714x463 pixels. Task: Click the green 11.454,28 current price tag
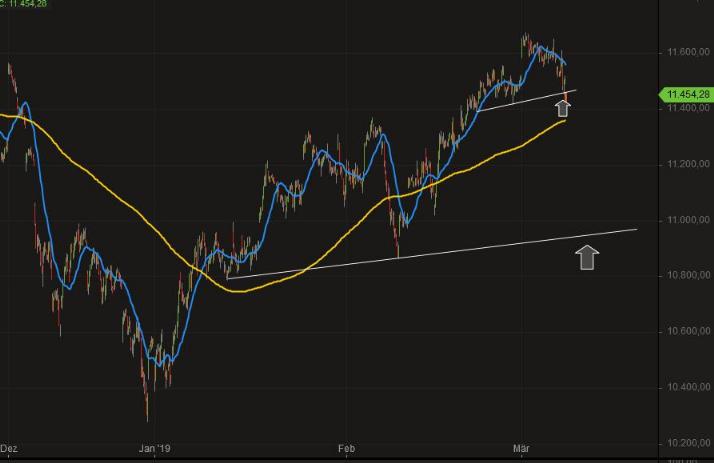point(686,94)
